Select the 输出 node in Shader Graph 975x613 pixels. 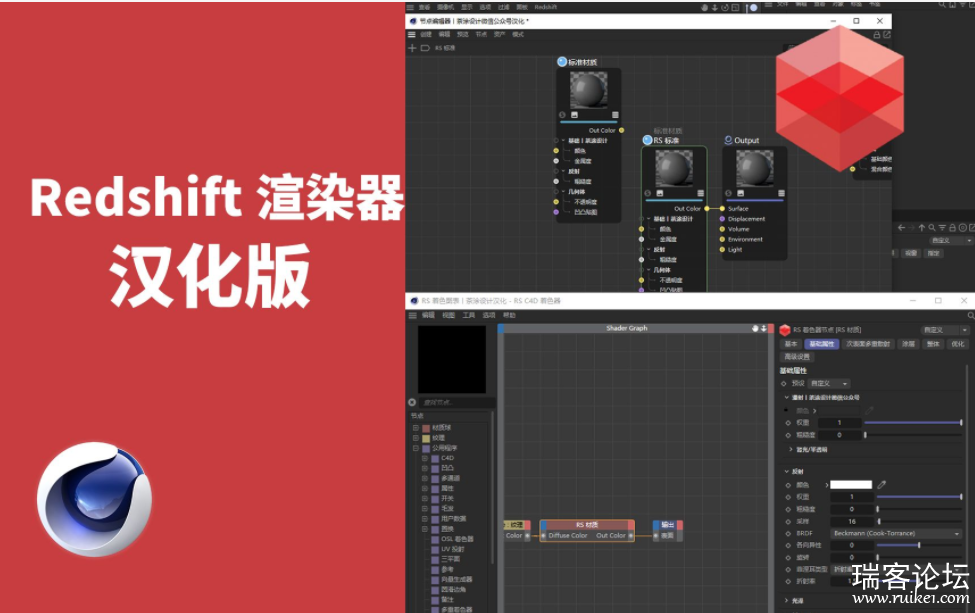coord(668,530)
